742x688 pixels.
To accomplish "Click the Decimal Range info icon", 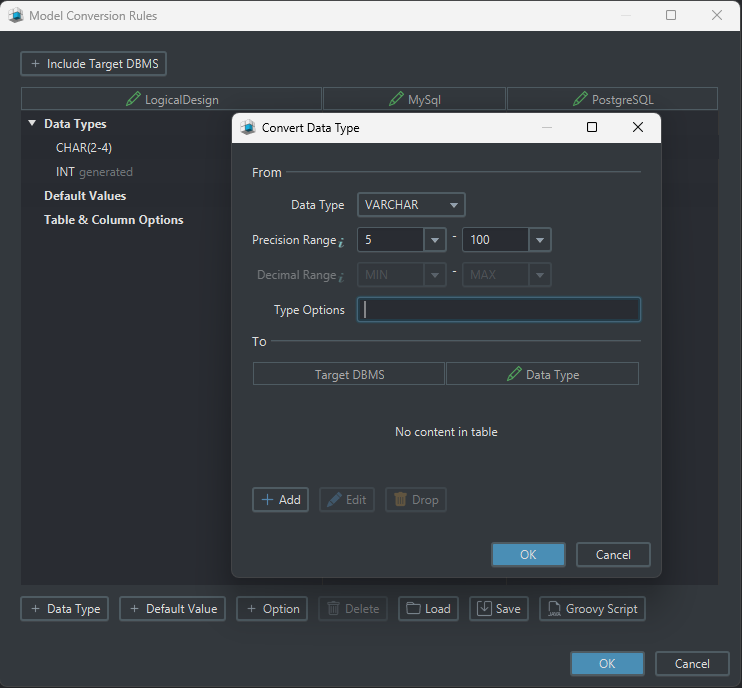I will click(341, 277).
